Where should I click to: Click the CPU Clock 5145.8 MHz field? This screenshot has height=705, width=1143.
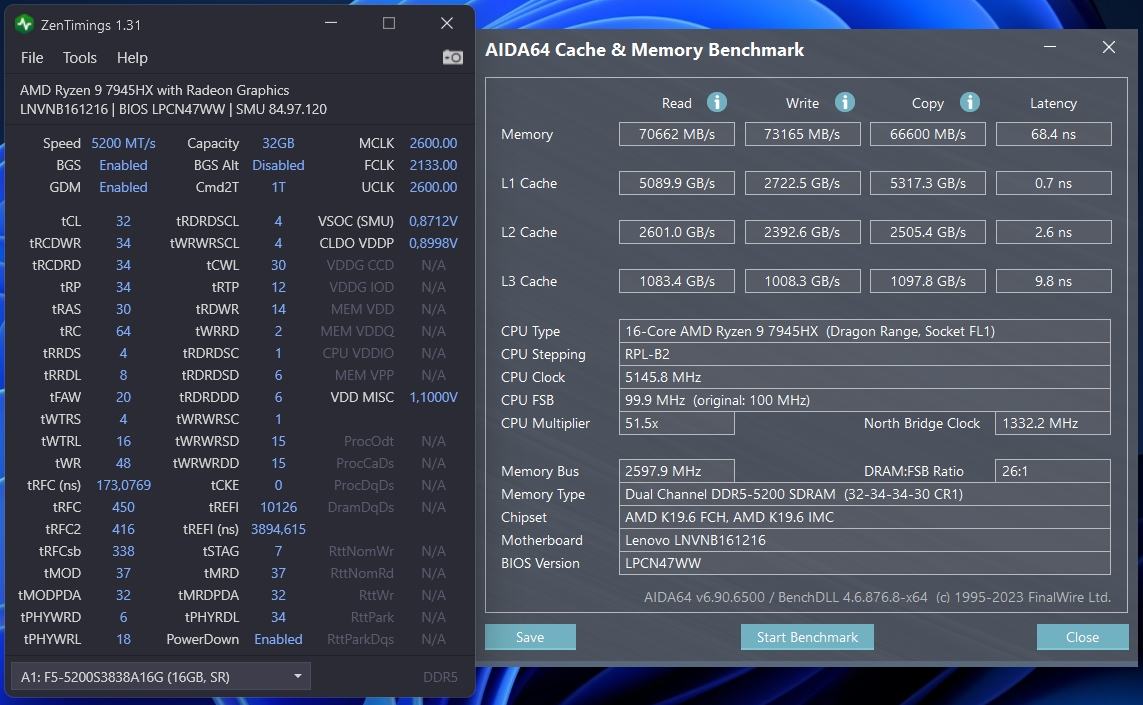click(865, 377)
